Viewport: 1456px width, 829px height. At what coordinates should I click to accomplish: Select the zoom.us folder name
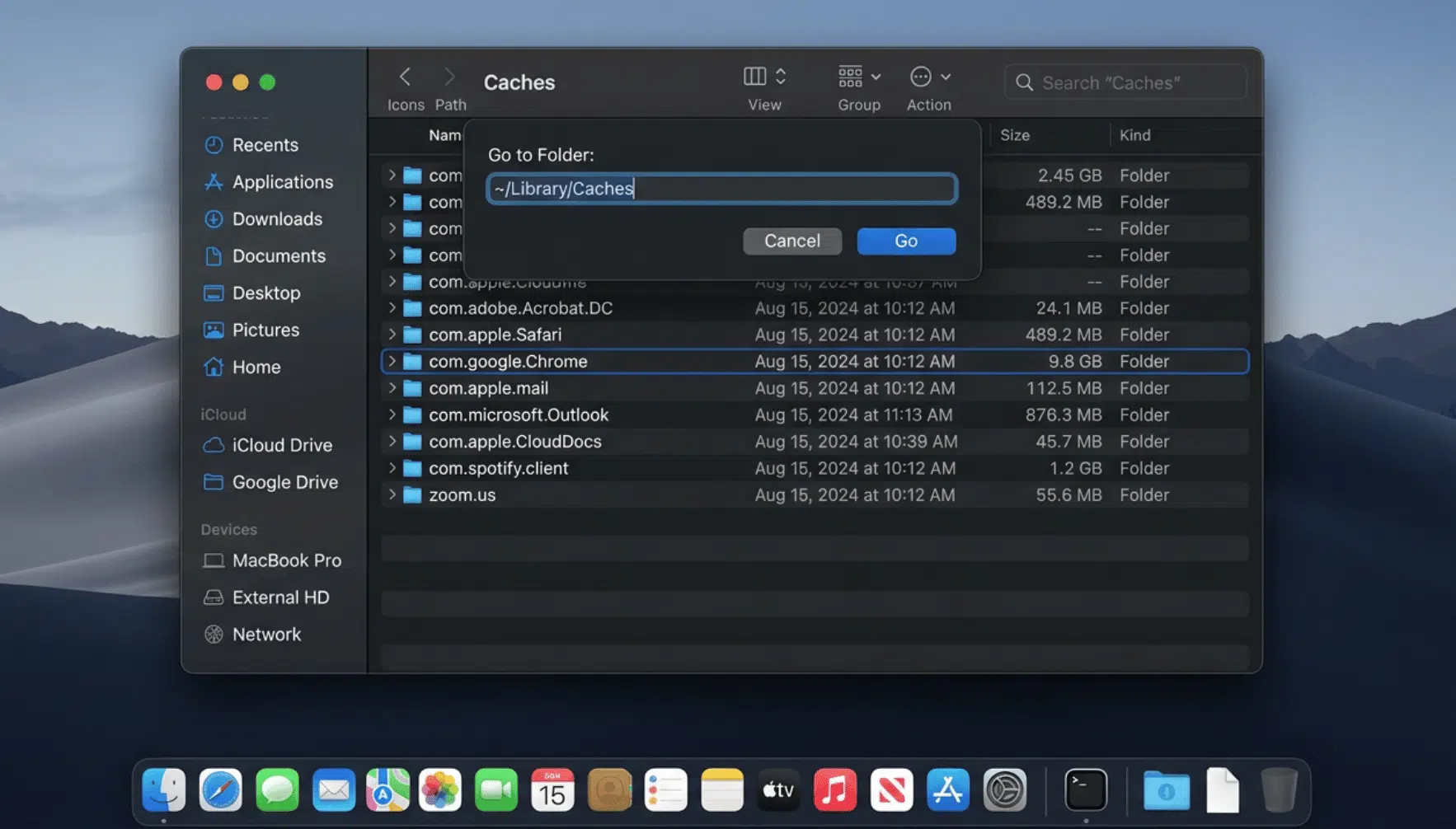coord(462,494)
